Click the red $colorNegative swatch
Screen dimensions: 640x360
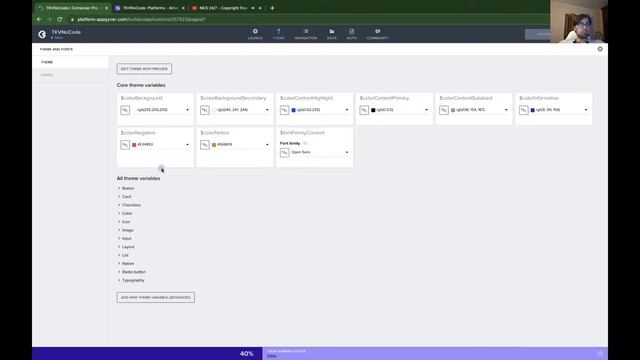click(x=134, y=145)
